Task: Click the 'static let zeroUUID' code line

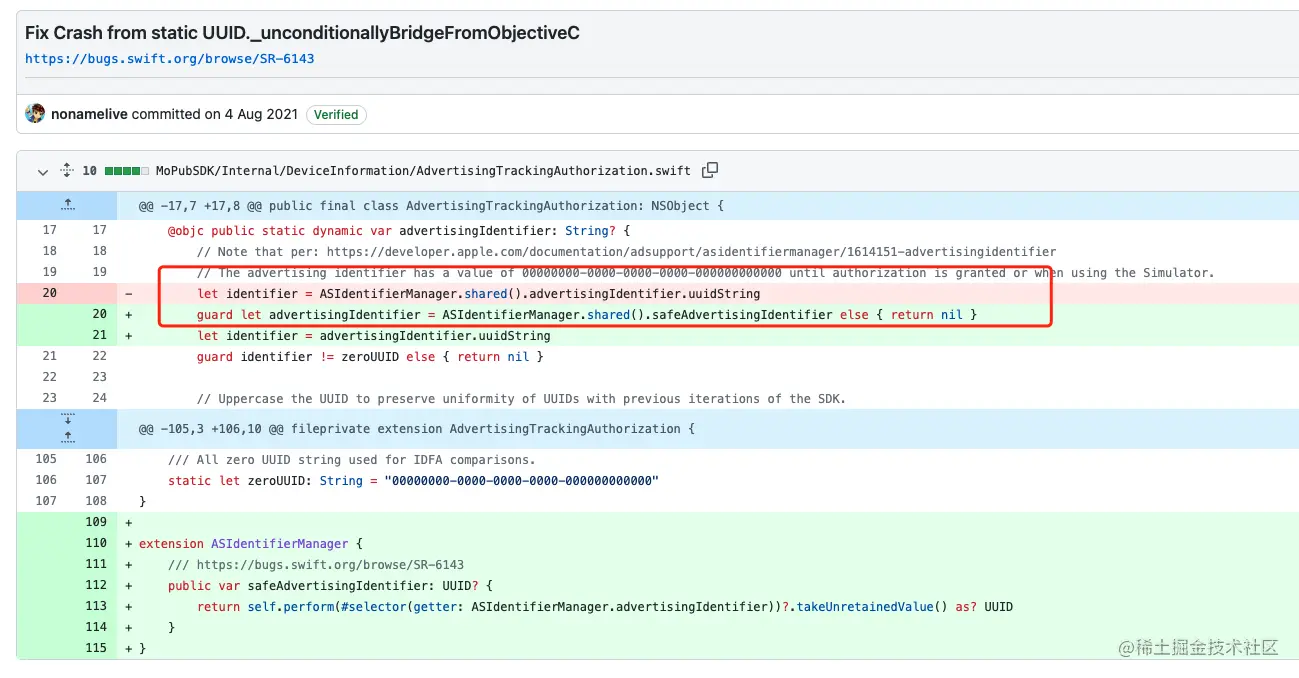Action: coord(413,480)
